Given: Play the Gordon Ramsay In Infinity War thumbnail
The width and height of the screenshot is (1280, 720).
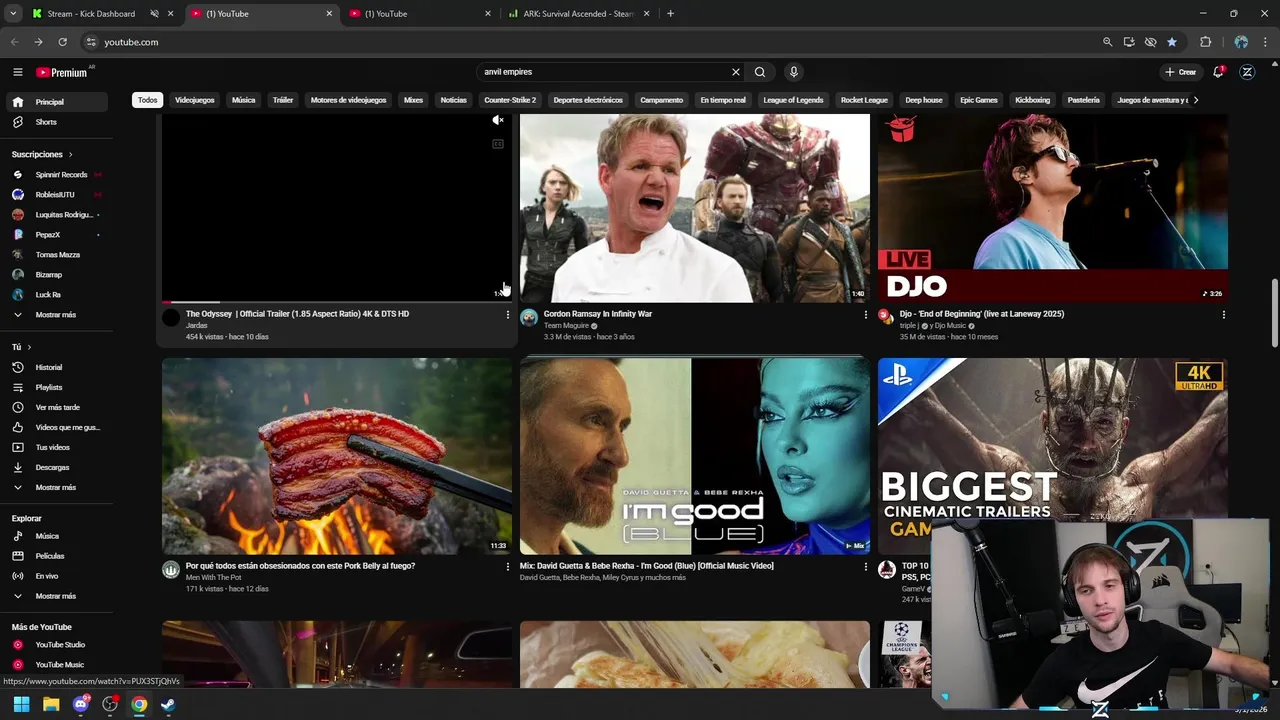Looking at the screenshot, I should pyautogui.click(x=695, y=208).
